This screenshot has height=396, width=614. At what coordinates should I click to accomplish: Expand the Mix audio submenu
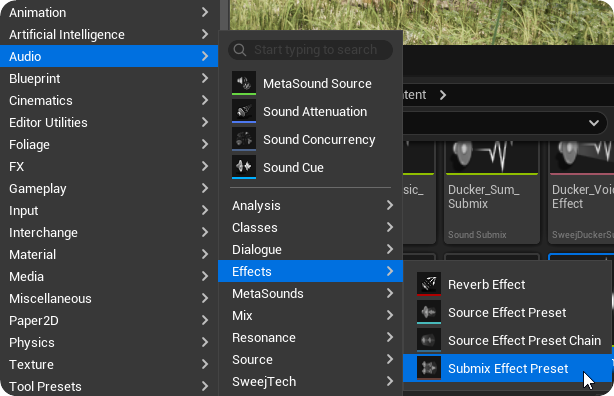[x=311, y=315]
